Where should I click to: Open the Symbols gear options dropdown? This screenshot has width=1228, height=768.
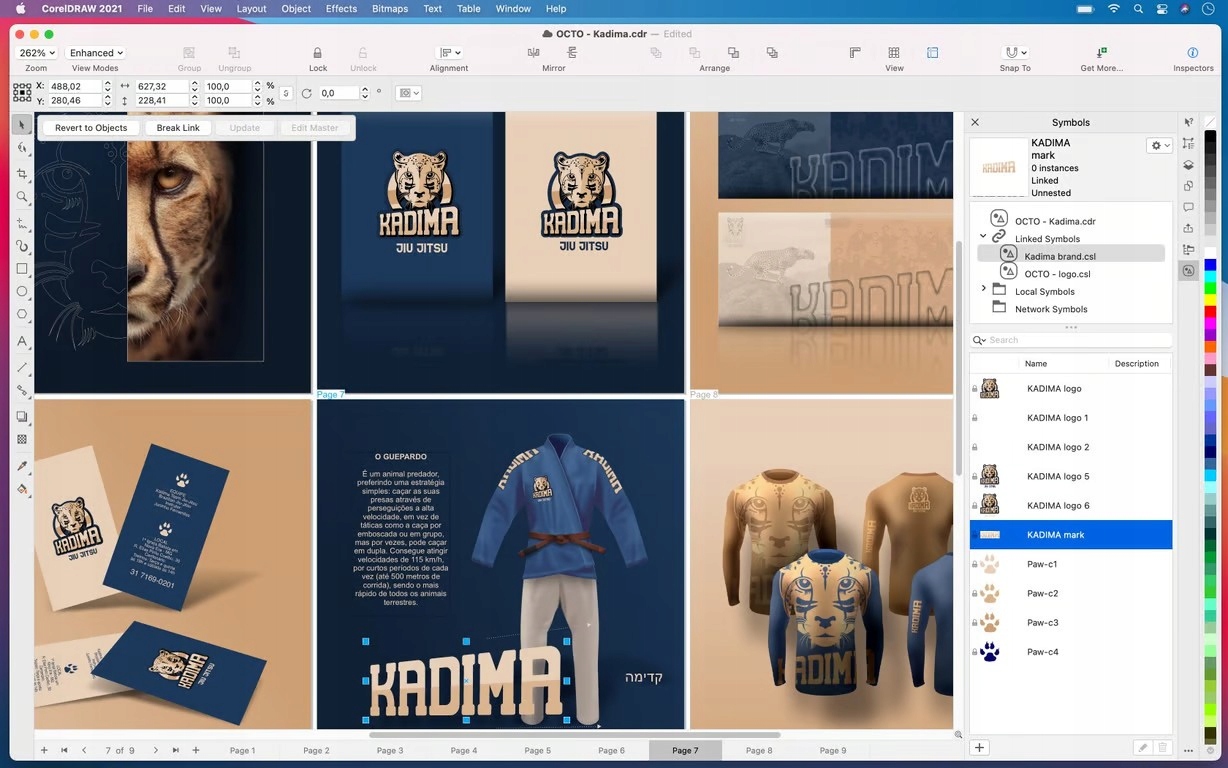(1159, 145)
